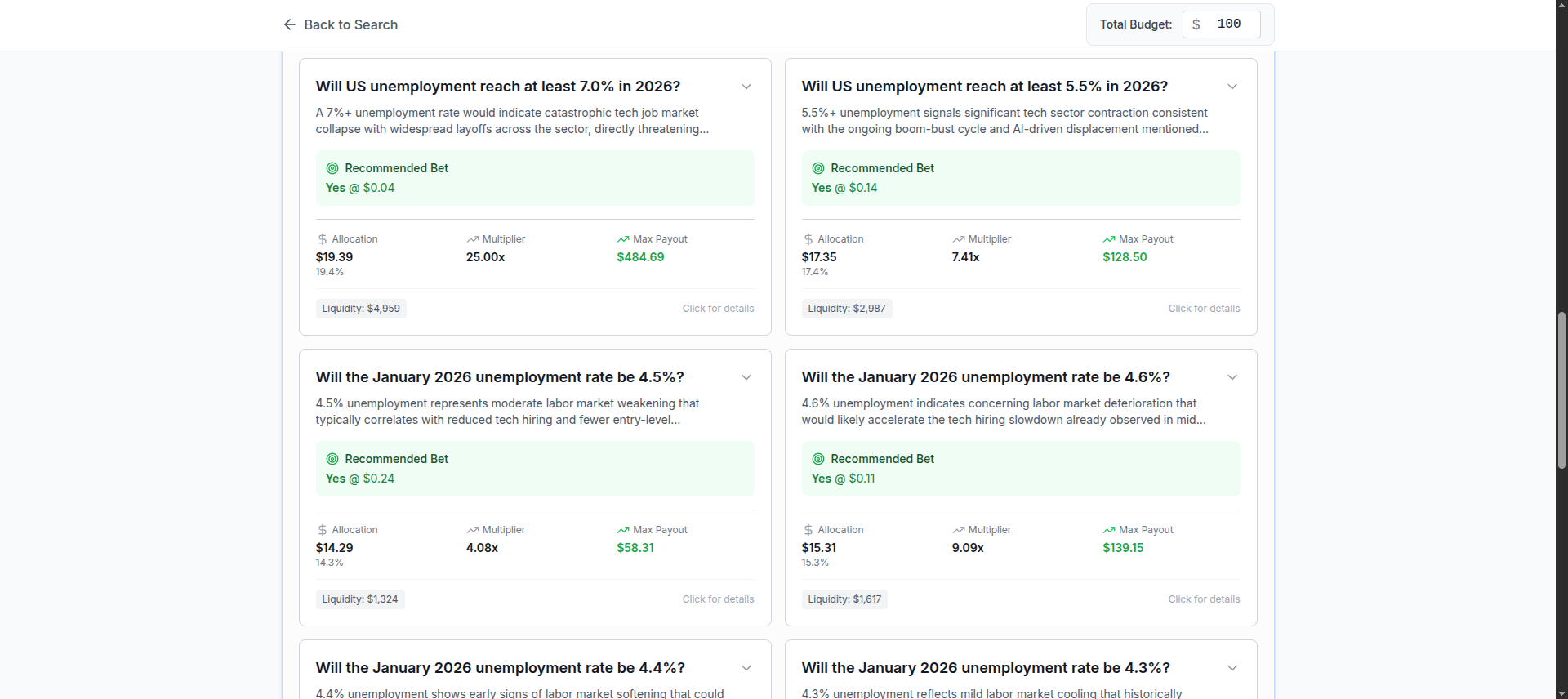Screen dimensions: 1568x699
Task: Click the page vertical scrollbar thumb
Action: (x=1561, y=390)
